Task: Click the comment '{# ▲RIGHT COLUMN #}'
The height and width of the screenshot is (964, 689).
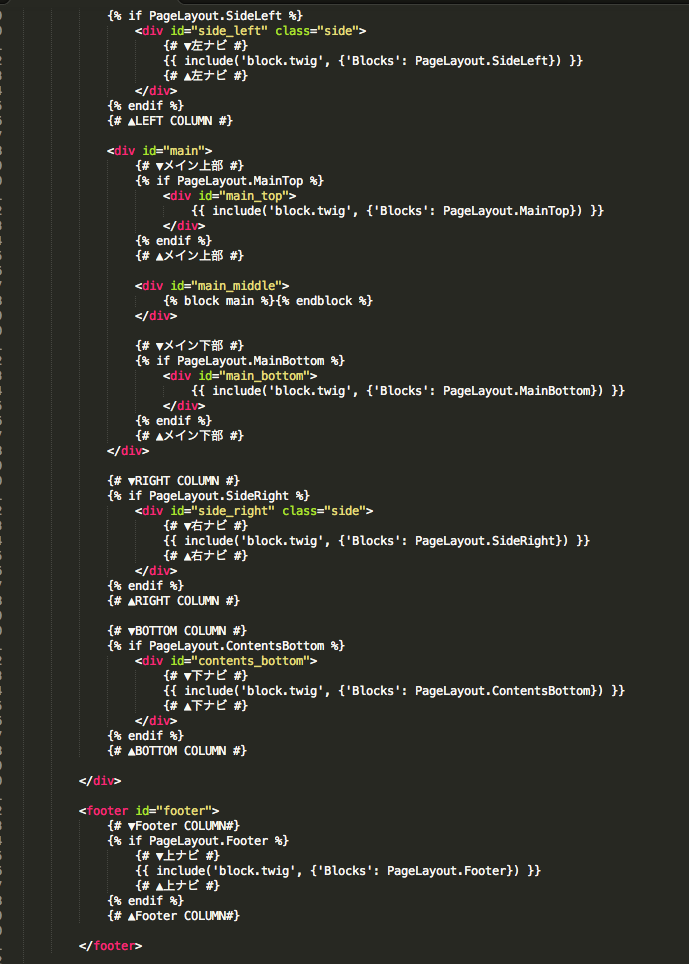Action: tap(173, 601)
